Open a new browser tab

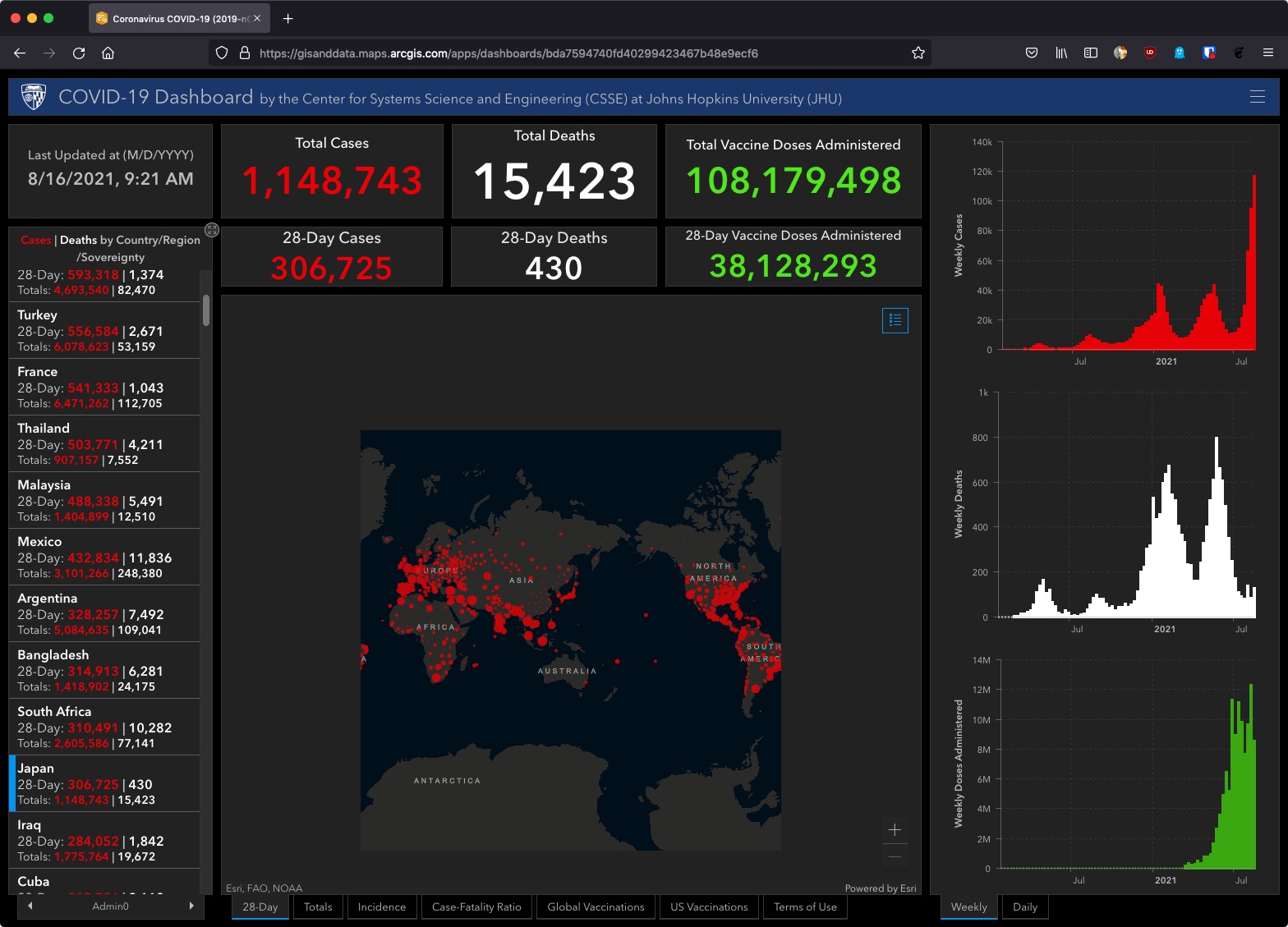[287, 18]
